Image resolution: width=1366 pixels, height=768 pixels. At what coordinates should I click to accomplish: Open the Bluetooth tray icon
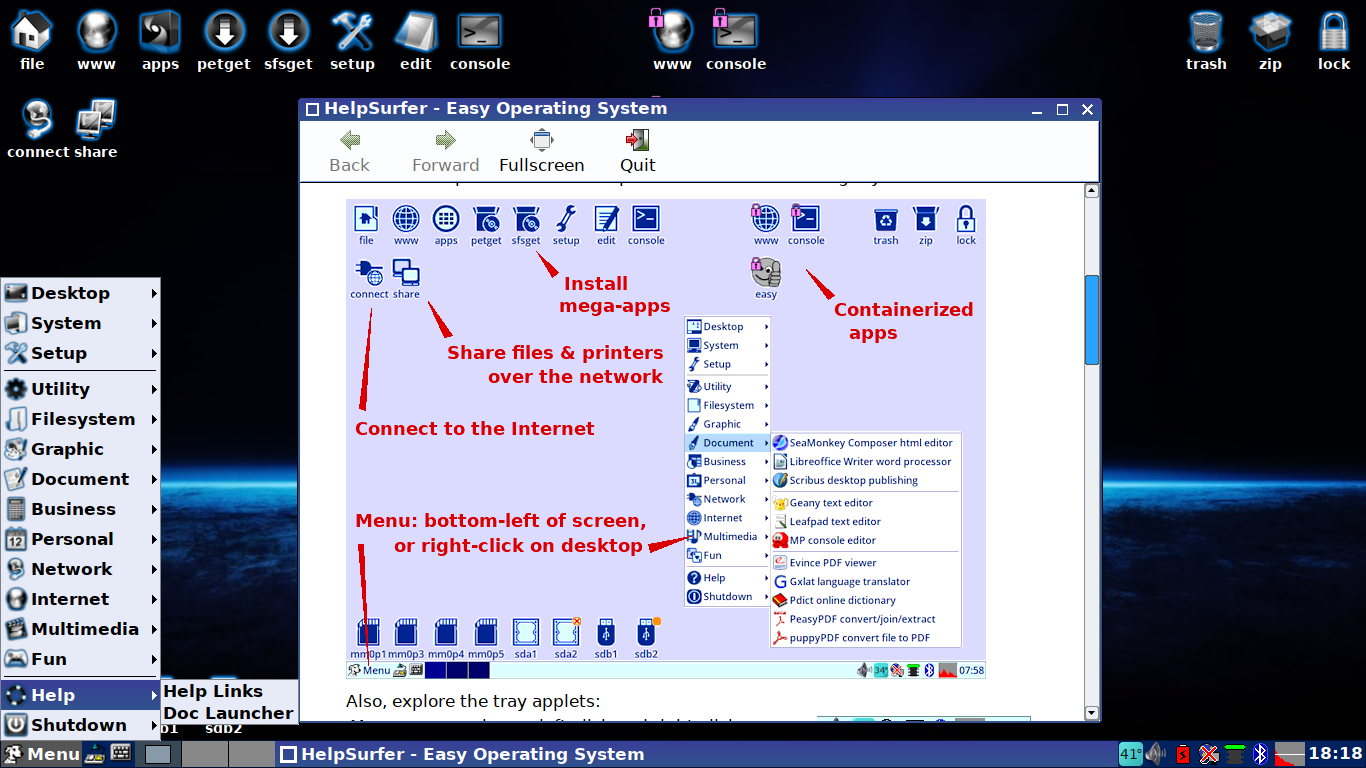click(x=1261, y=754)
